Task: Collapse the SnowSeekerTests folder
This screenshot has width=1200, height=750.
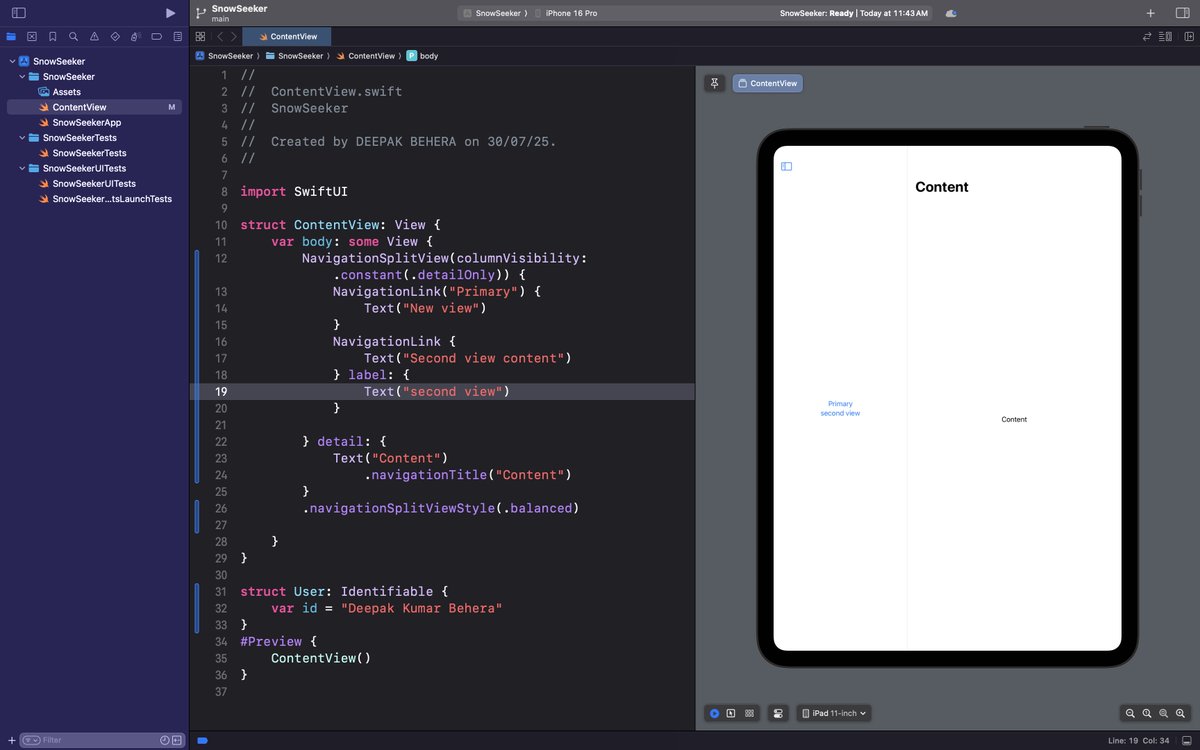Action: (22, 137)
